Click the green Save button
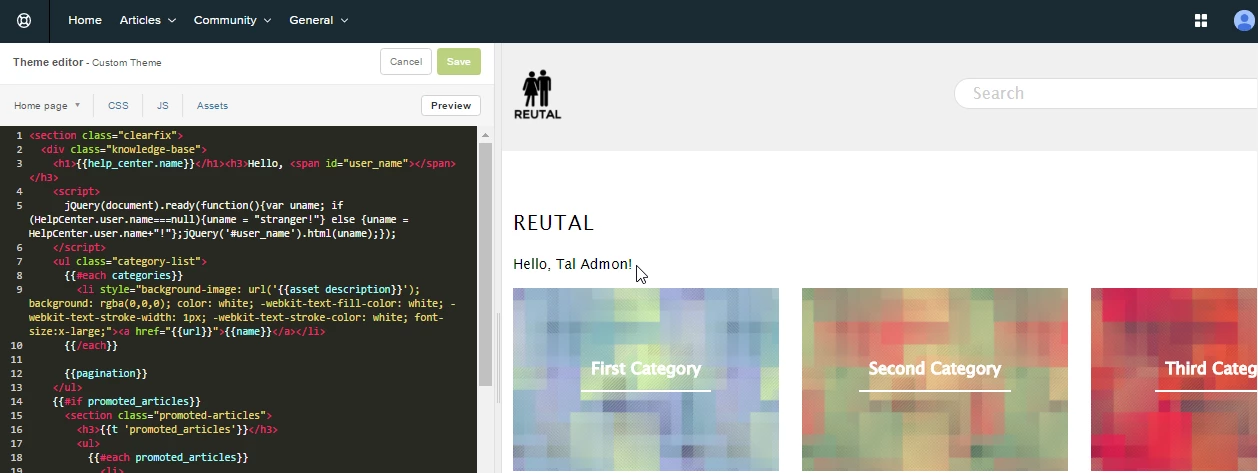Viewport: 1258px width, 473px height. point(459,62)
